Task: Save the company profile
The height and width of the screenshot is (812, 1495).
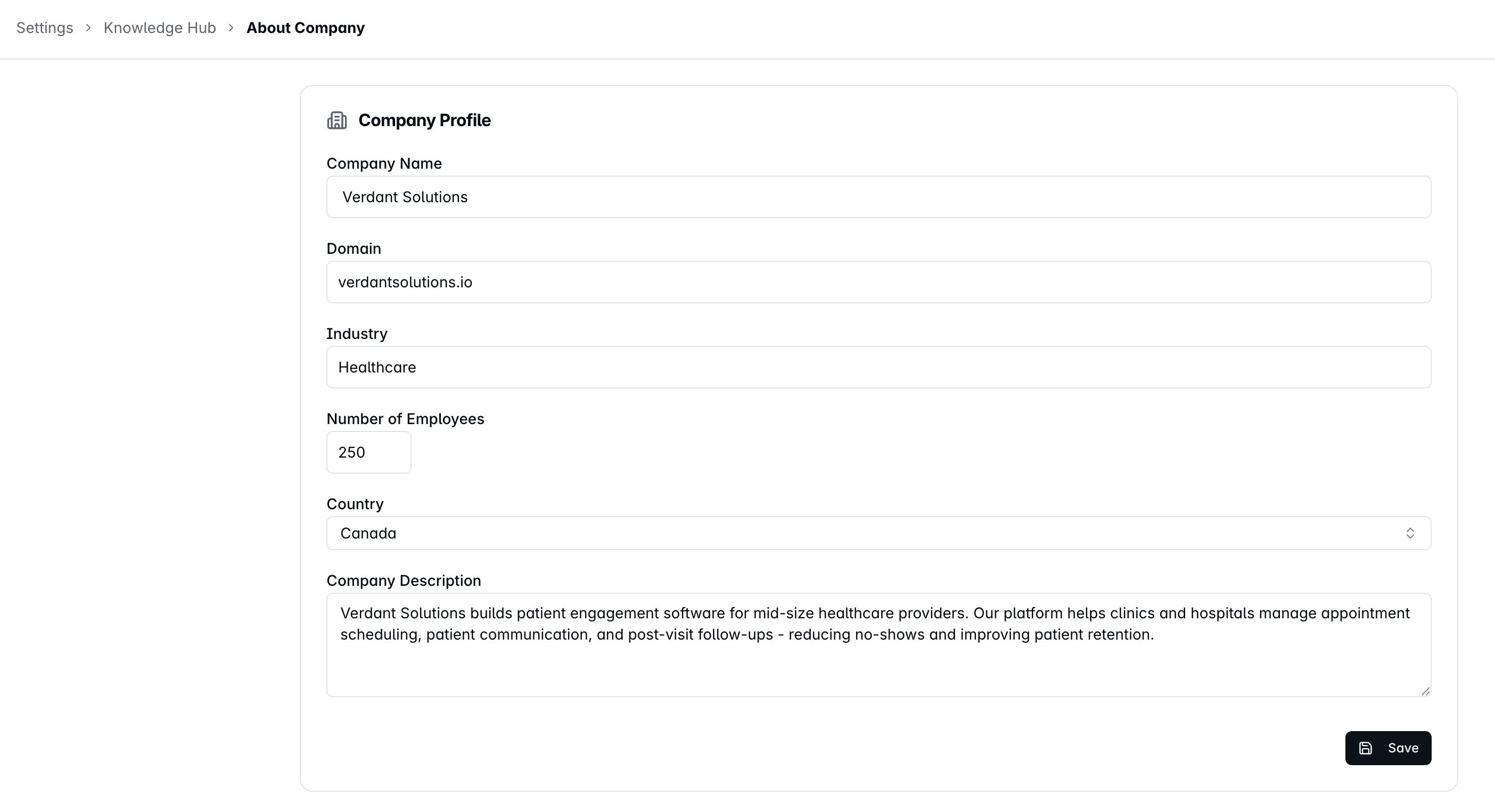Action: click(x=1388, y=748)
